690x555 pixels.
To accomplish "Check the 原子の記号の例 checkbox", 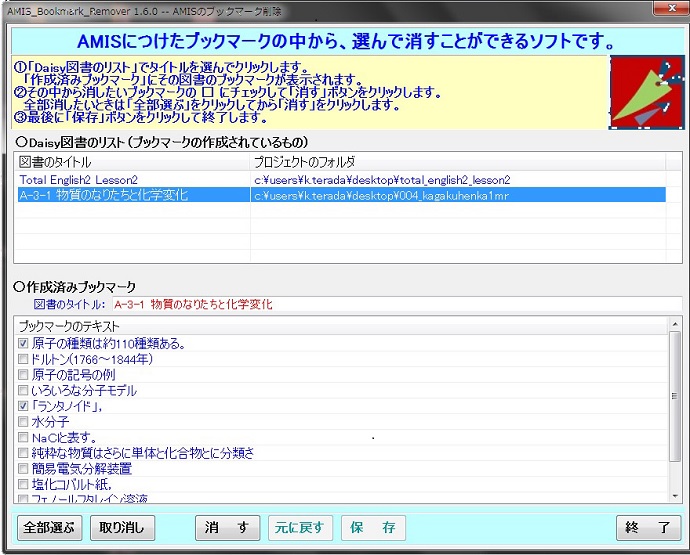I will point(23,375).
